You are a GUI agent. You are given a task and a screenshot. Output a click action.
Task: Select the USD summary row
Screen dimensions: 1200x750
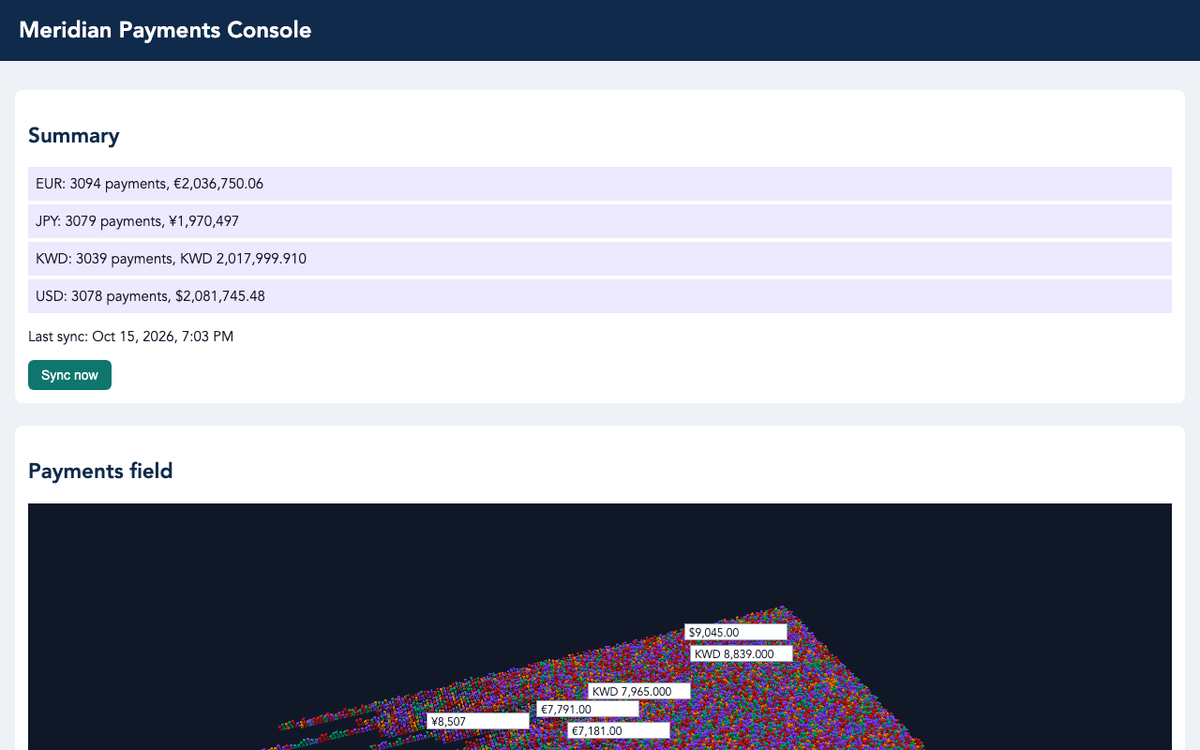pos(600,296)
